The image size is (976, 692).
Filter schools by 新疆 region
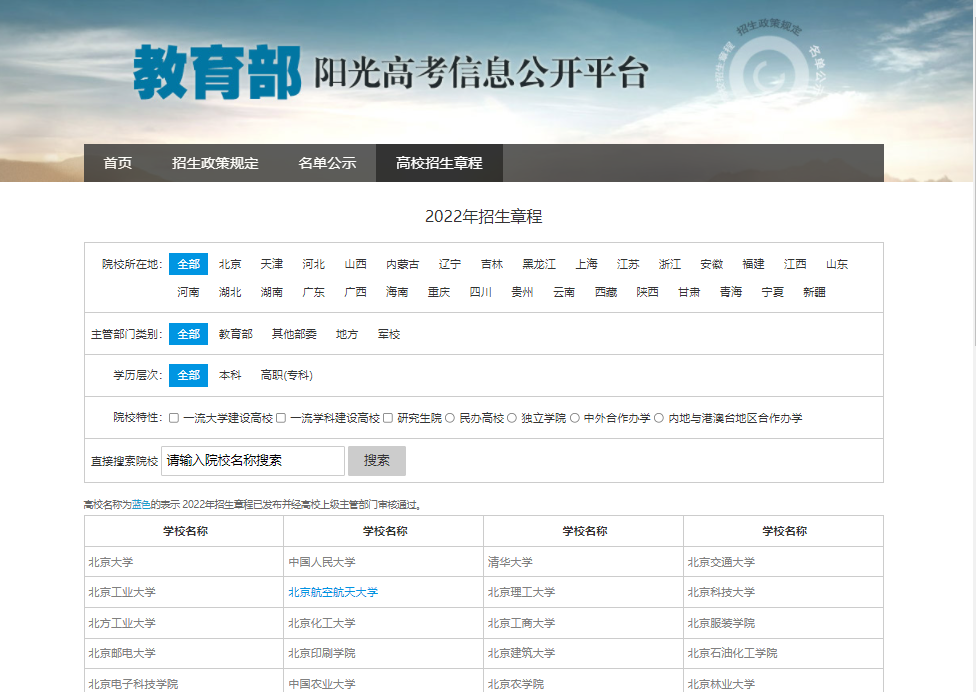point(814,292)
